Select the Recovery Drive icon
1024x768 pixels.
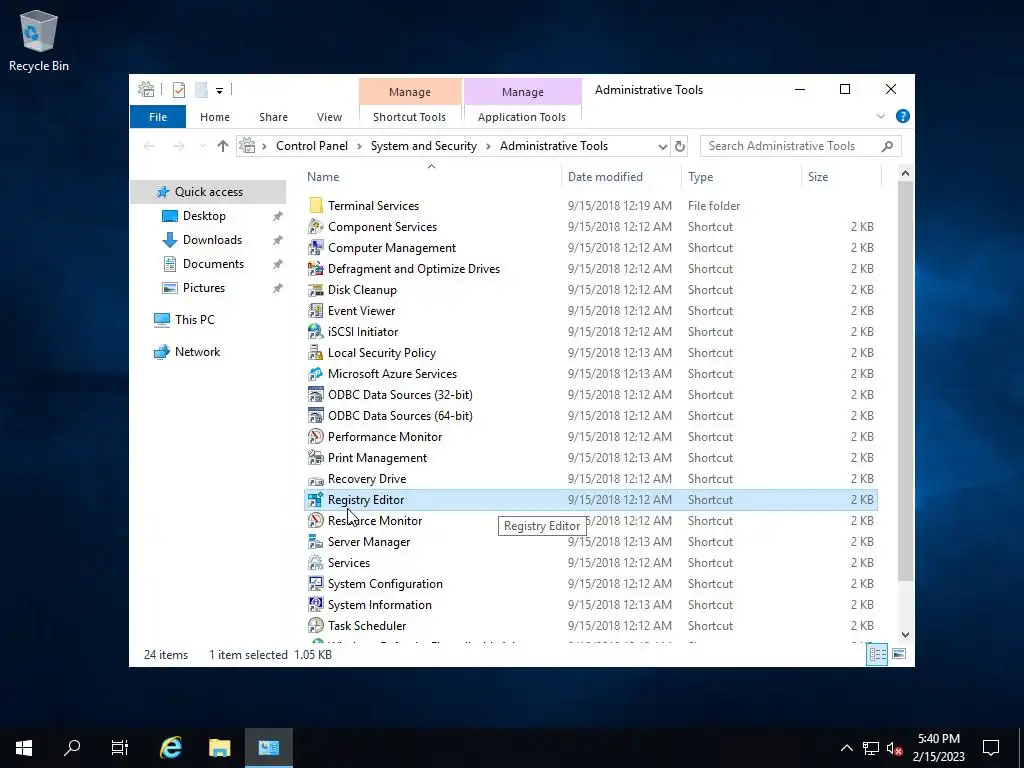point(315,479)
